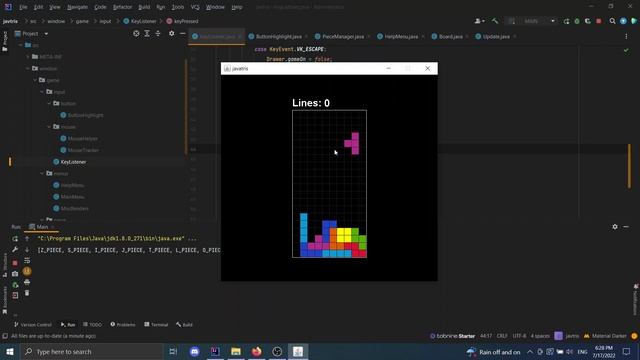
Task: Click the Collapse All icon in Project panel
Action: pos(158,33)
